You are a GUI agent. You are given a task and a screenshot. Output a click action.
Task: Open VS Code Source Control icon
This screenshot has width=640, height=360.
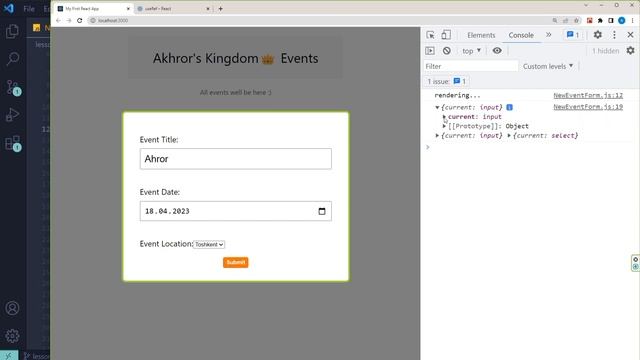[13, 87]
